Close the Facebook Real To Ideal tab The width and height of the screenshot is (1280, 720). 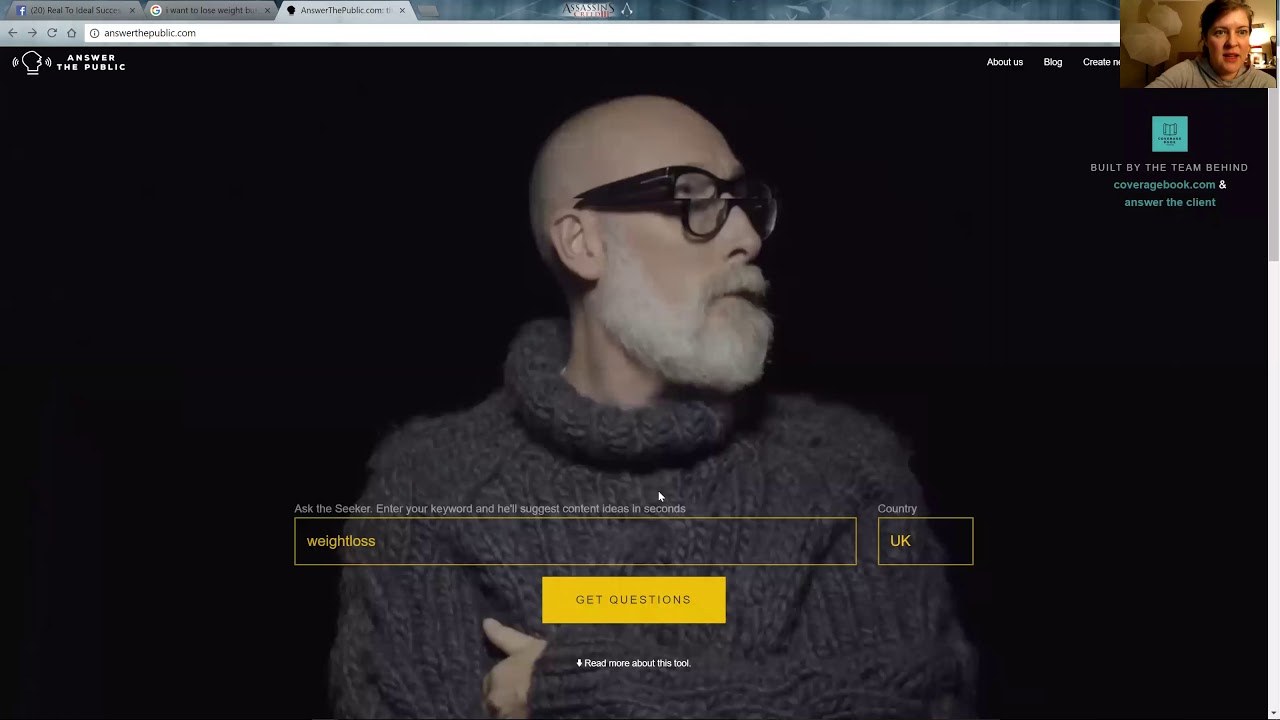point(132,10)
